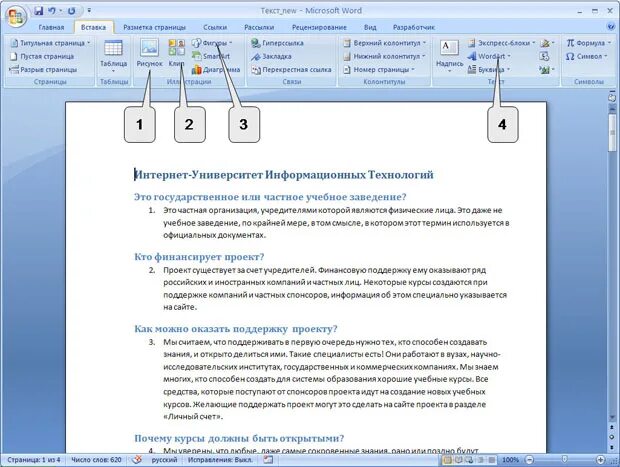
Task: Click the Страница: 1 из 4 indicator
Action: click(x=34, y=459)
